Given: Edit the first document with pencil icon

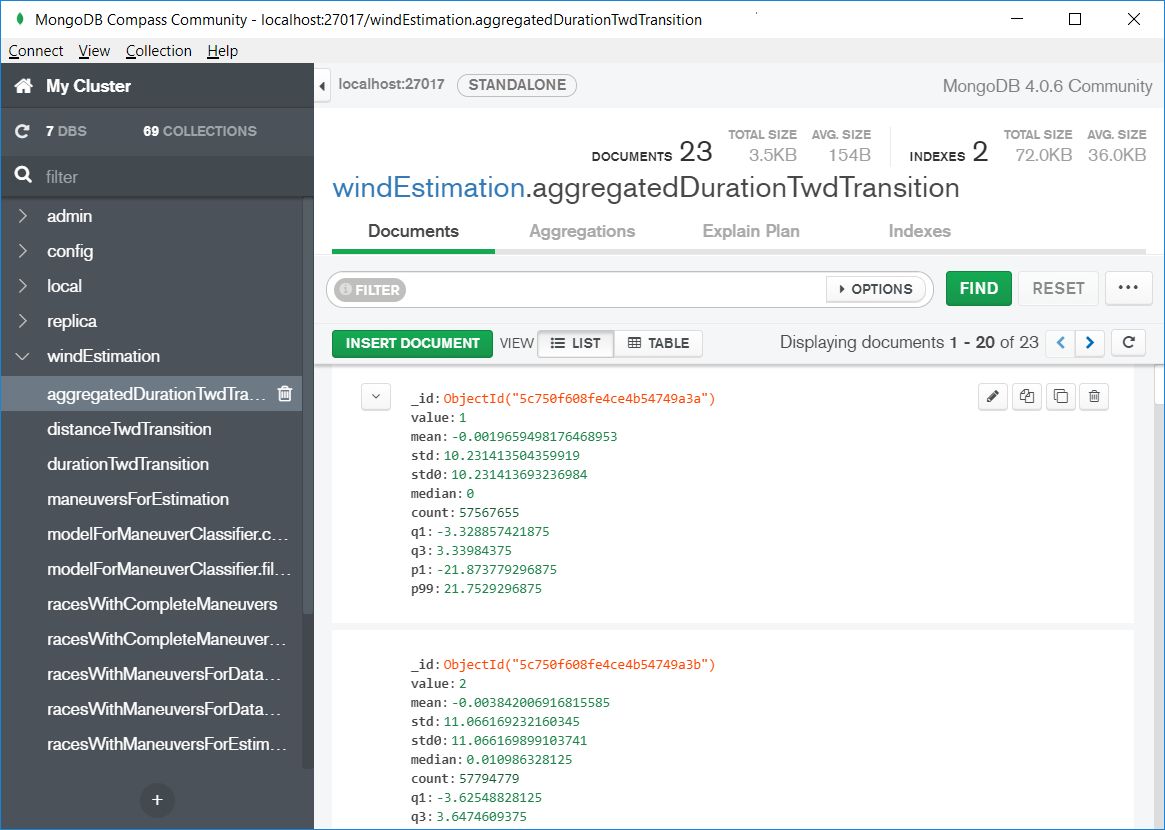Looking at the screenshot, I should pos(993,396).
